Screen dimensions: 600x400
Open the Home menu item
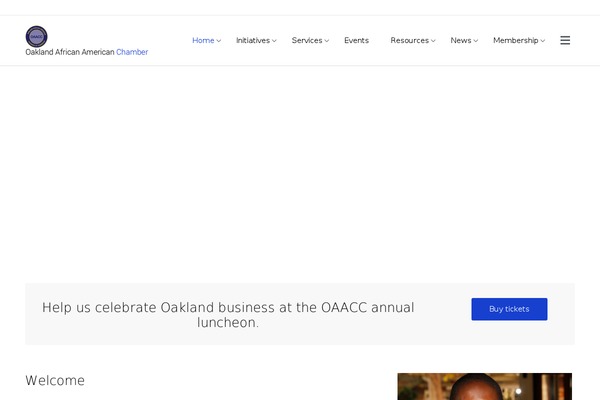(x=203, y=40)
